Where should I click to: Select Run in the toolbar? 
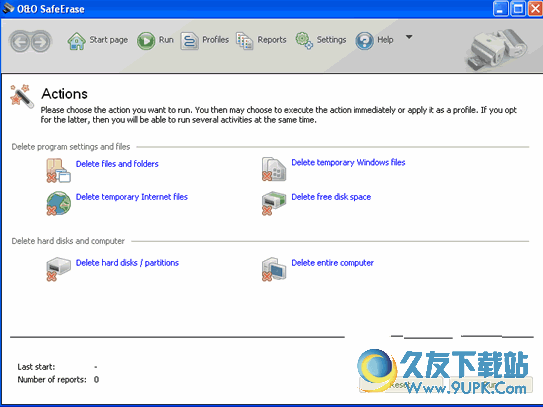click(166, 40)
